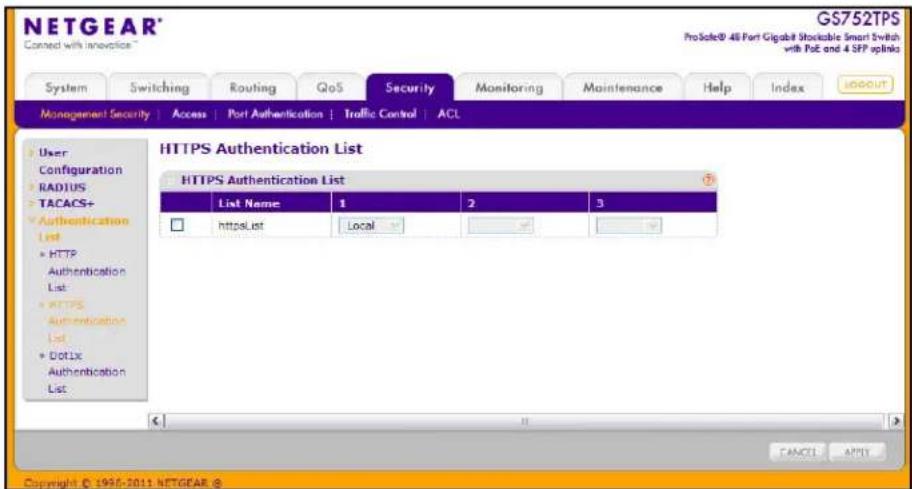Click the httpsList name cell

point(271,226)
